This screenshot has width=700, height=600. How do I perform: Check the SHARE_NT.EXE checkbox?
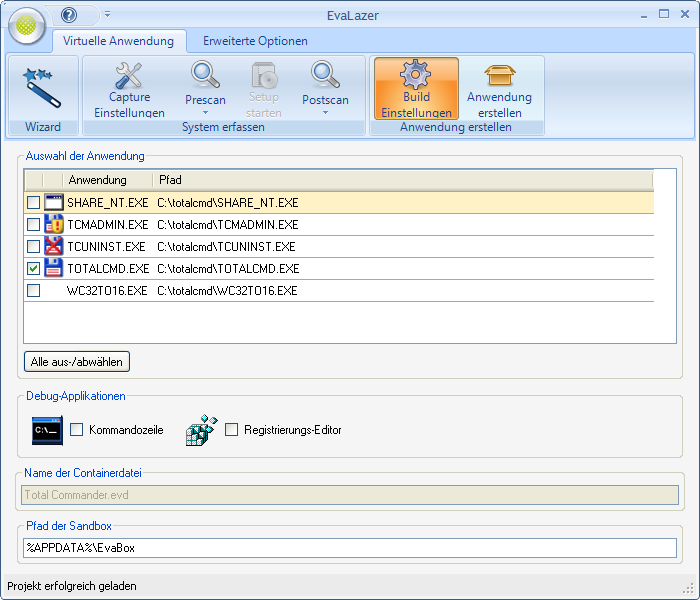point(33,203)
